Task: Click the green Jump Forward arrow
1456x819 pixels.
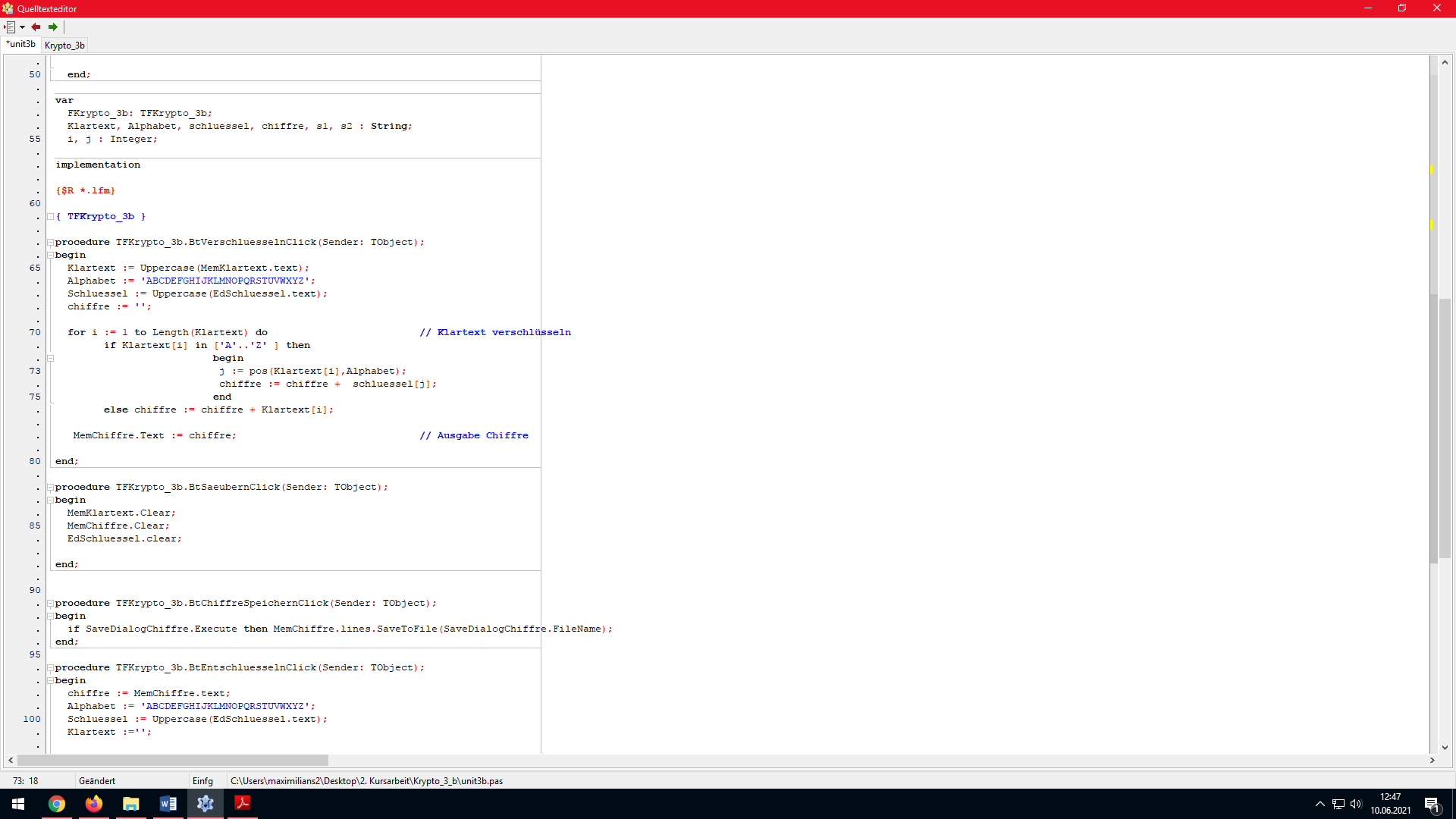Action: tap(53, 27)
